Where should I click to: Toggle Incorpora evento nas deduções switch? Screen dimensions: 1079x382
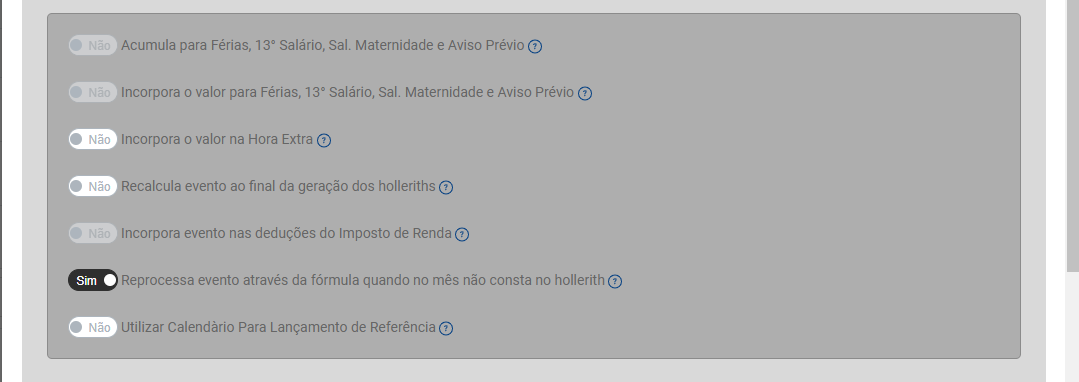pyautogui.click(x=93, y=233)
